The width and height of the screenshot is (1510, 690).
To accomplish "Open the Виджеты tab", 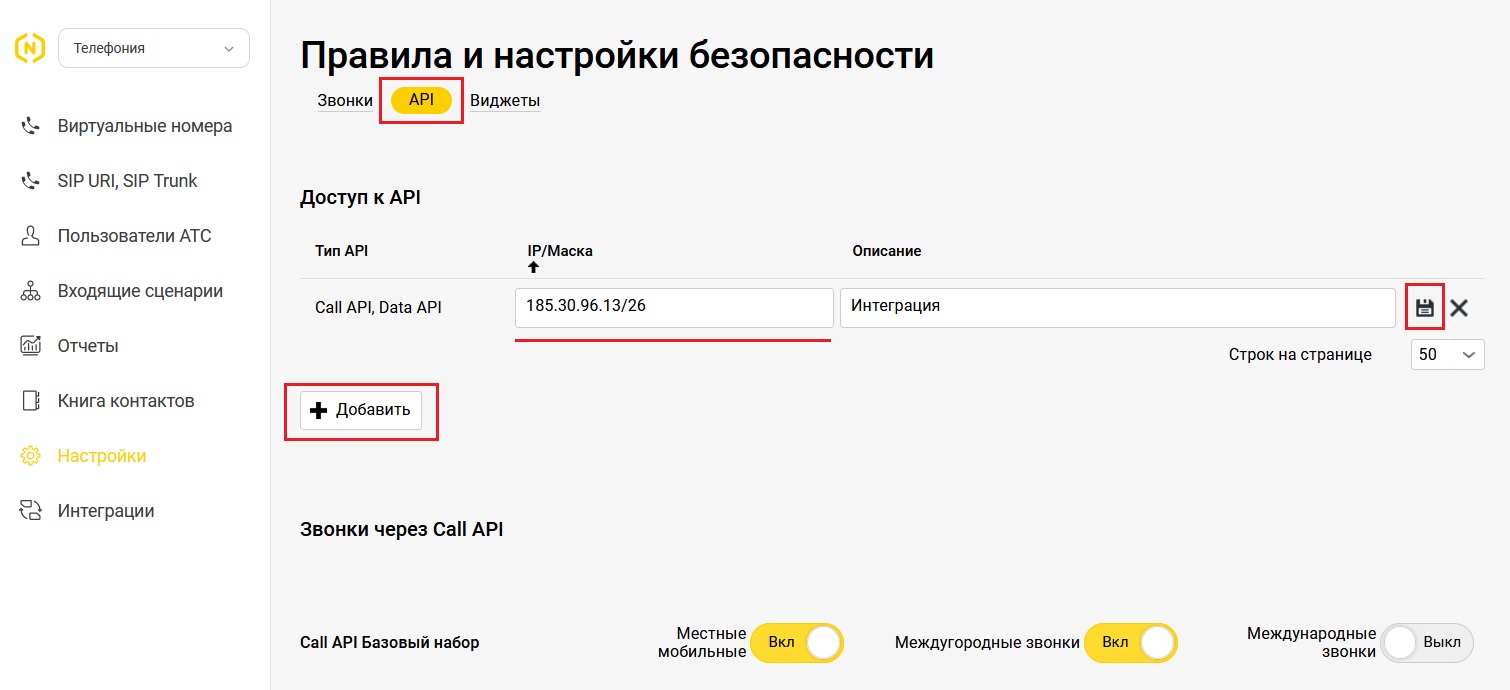I will coord(505,100).
